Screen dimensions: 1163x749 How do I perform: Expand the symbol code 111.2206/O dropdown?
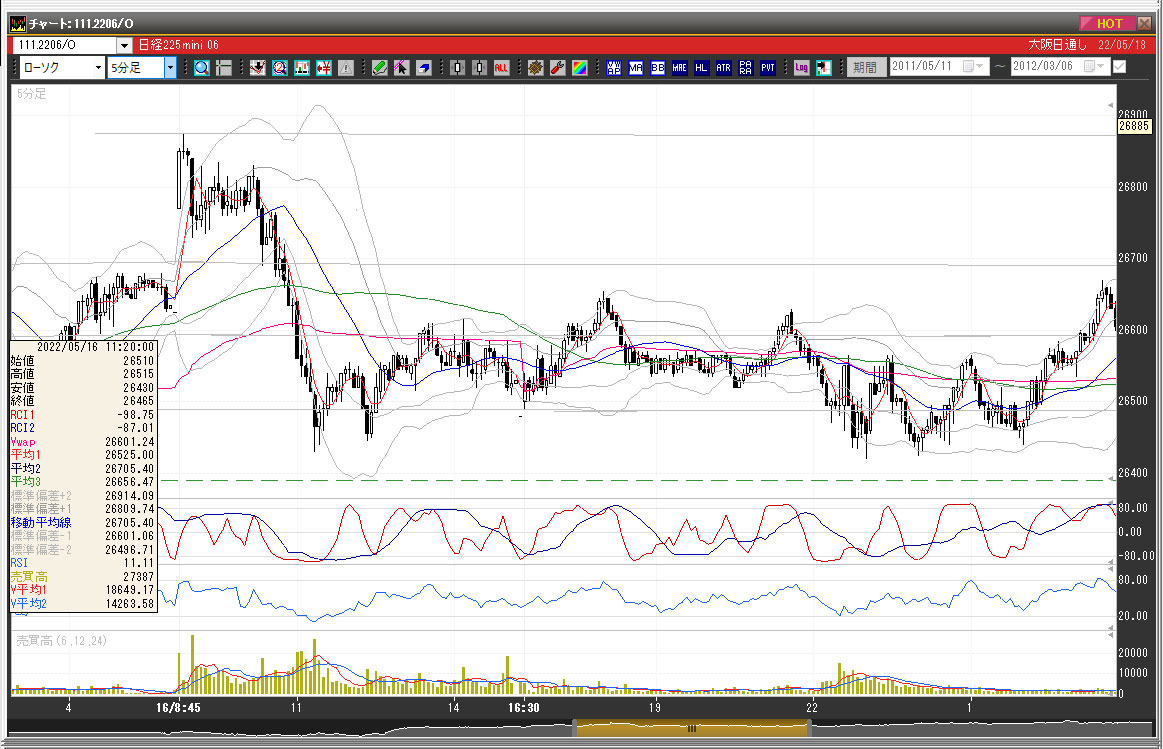coord(124,45)
